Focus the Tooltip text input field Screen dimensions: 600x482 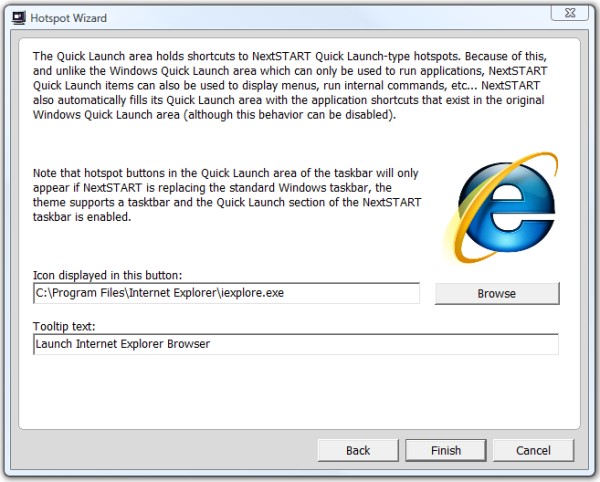pyautogui.click(x=400, y=344)
